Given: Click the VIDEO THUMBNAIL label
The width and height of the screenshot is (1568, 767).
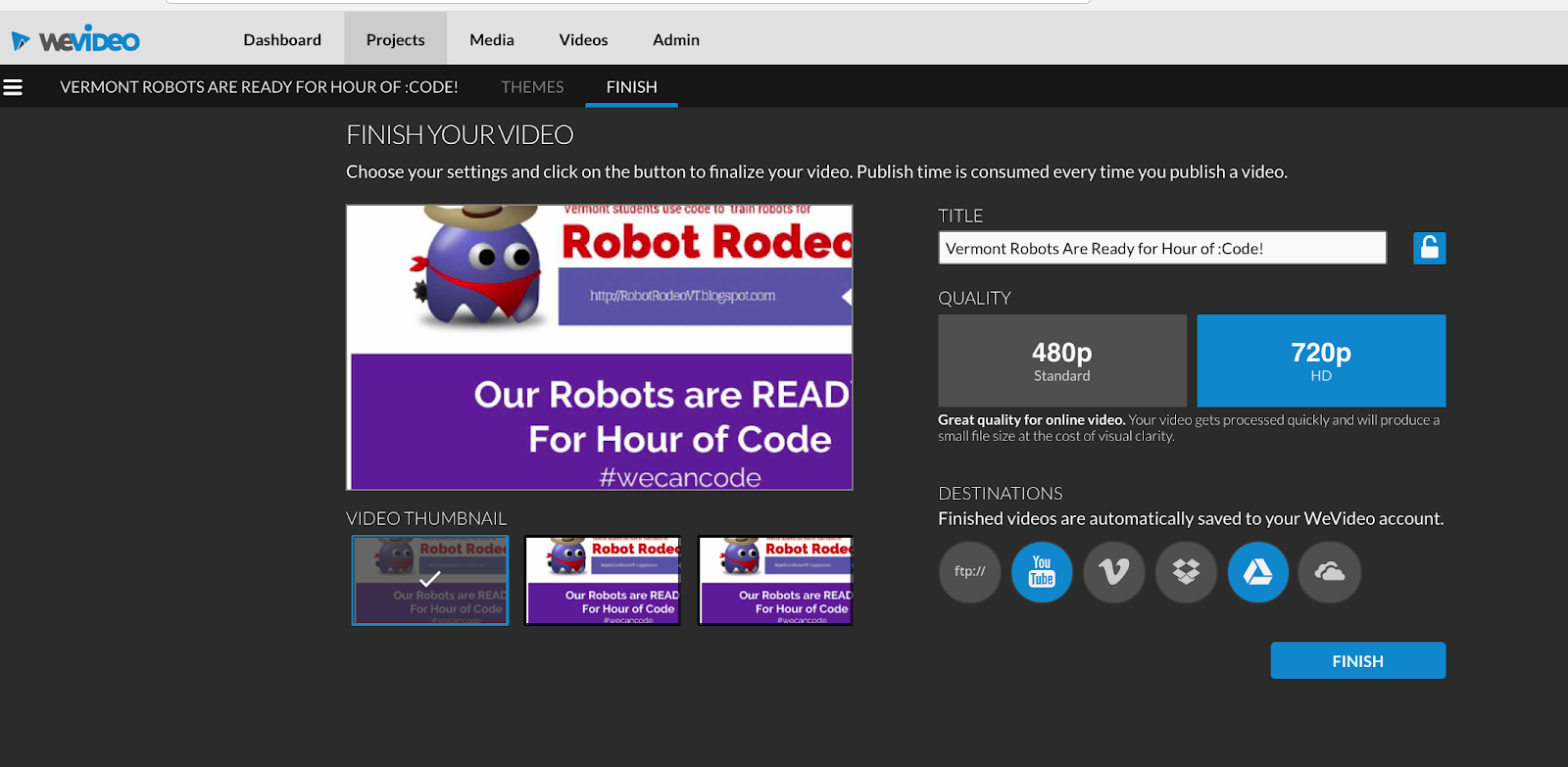Looking at the screenshot, I should [426, 518].
